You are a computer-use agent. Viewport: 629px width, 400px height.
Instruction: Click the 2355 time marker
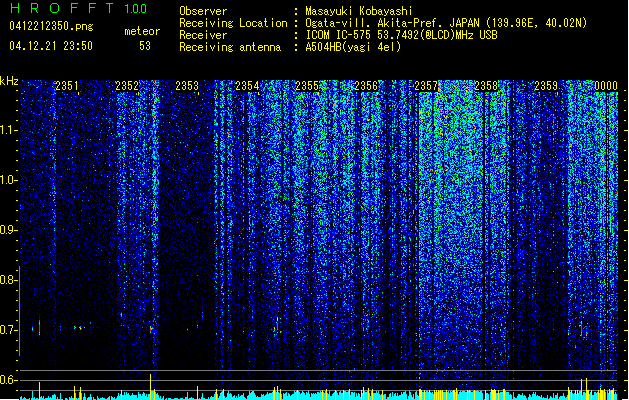tap(307, 86)
